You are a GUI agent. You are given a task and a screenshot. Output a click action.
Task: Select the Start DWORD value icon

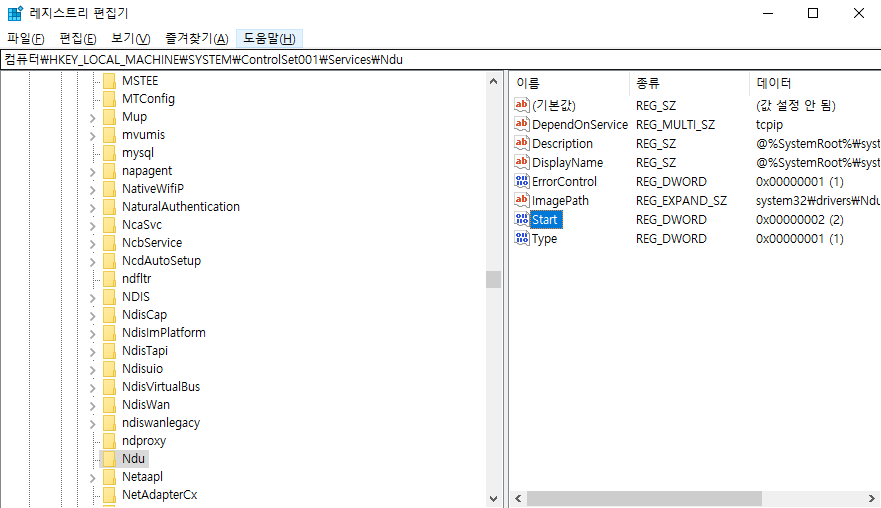point(521,220)
